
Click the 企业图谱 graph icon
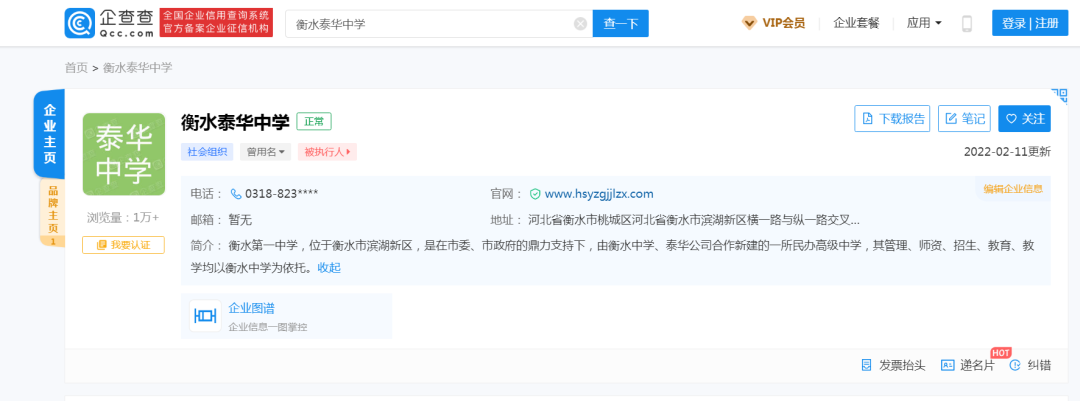click(205, 316)
